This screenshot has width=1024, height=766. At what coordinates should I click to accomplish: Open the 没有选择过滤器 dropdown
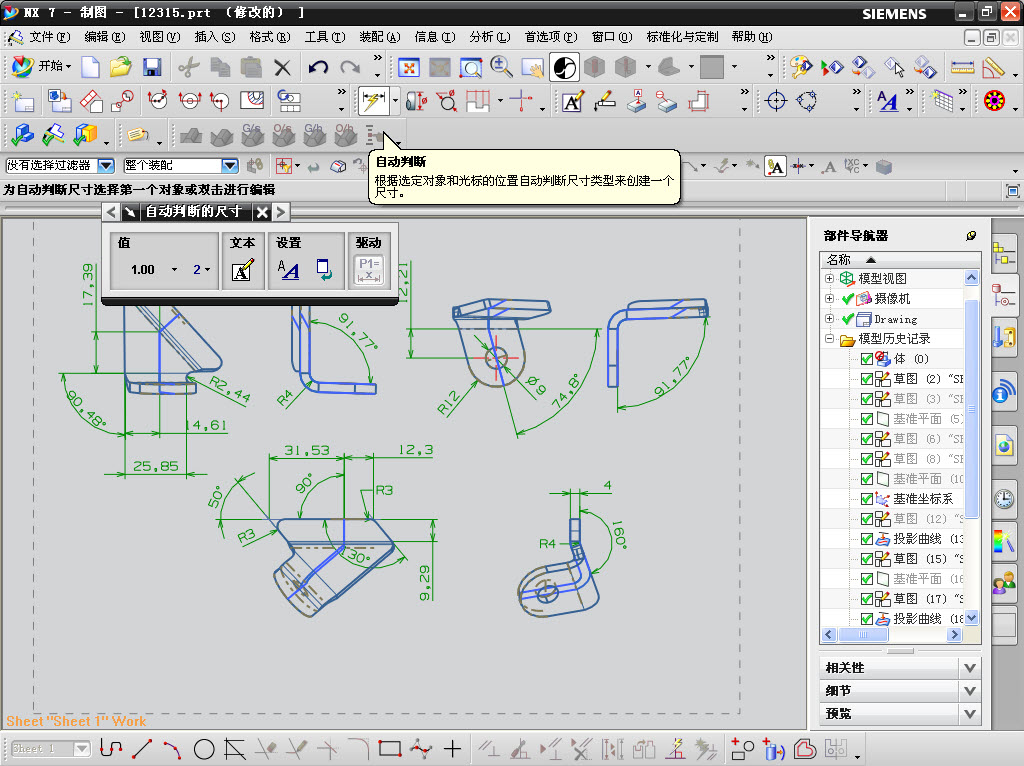point(106,166)
